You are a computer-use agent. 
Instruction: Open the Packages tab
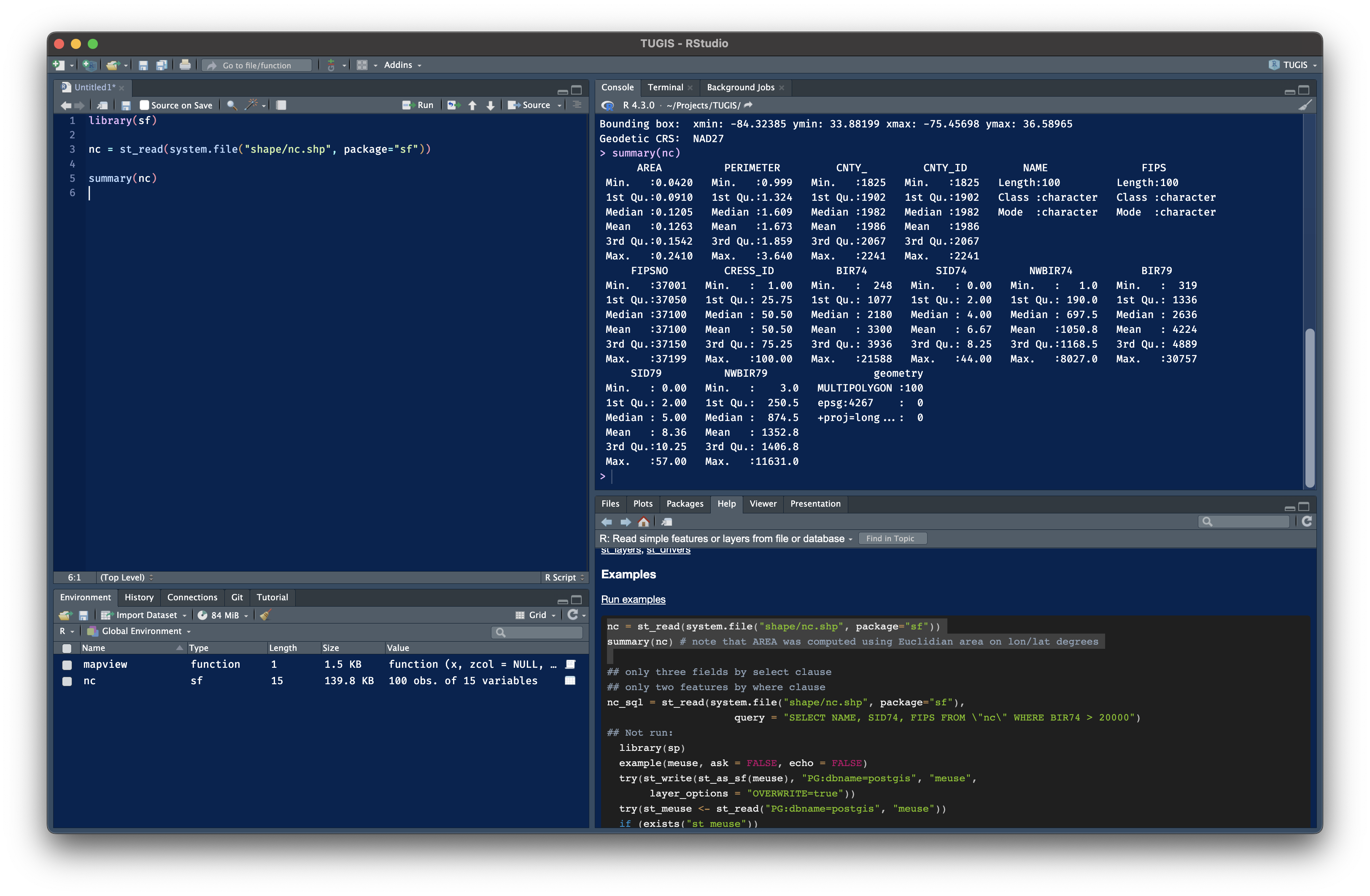click(685, 503)
